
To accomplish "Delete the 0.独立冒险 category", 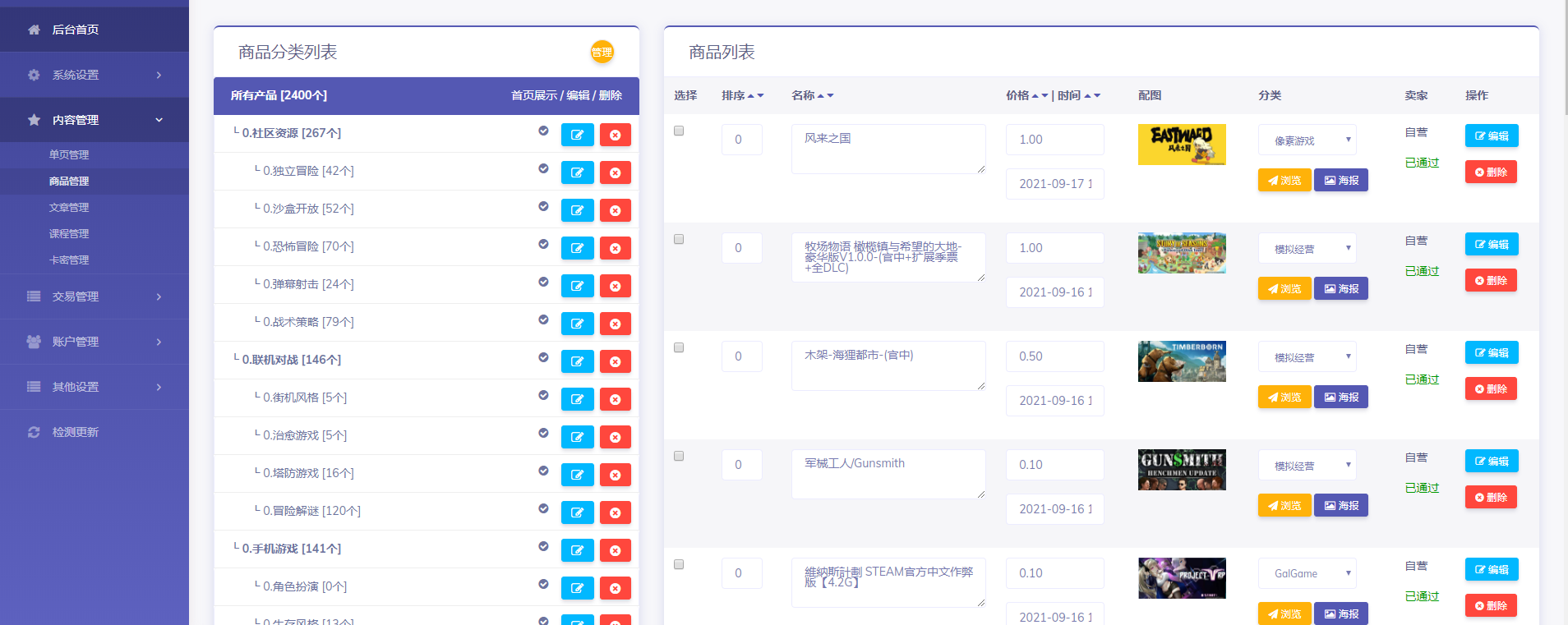I will 615,172.
